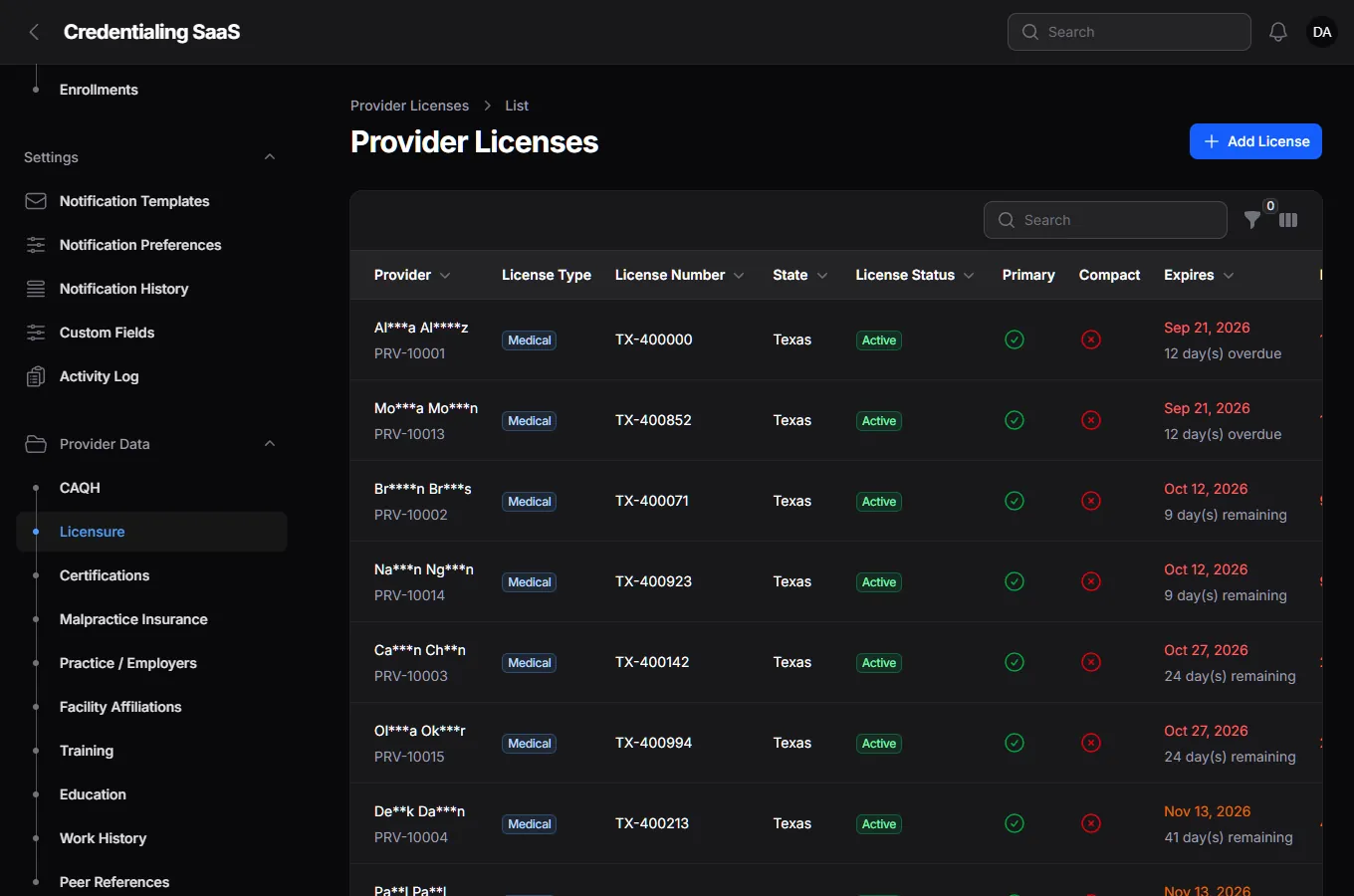Click Primary check icon for TX-400923
The height and width of the screenshot is (896, 1354).
coord(1015,581)
